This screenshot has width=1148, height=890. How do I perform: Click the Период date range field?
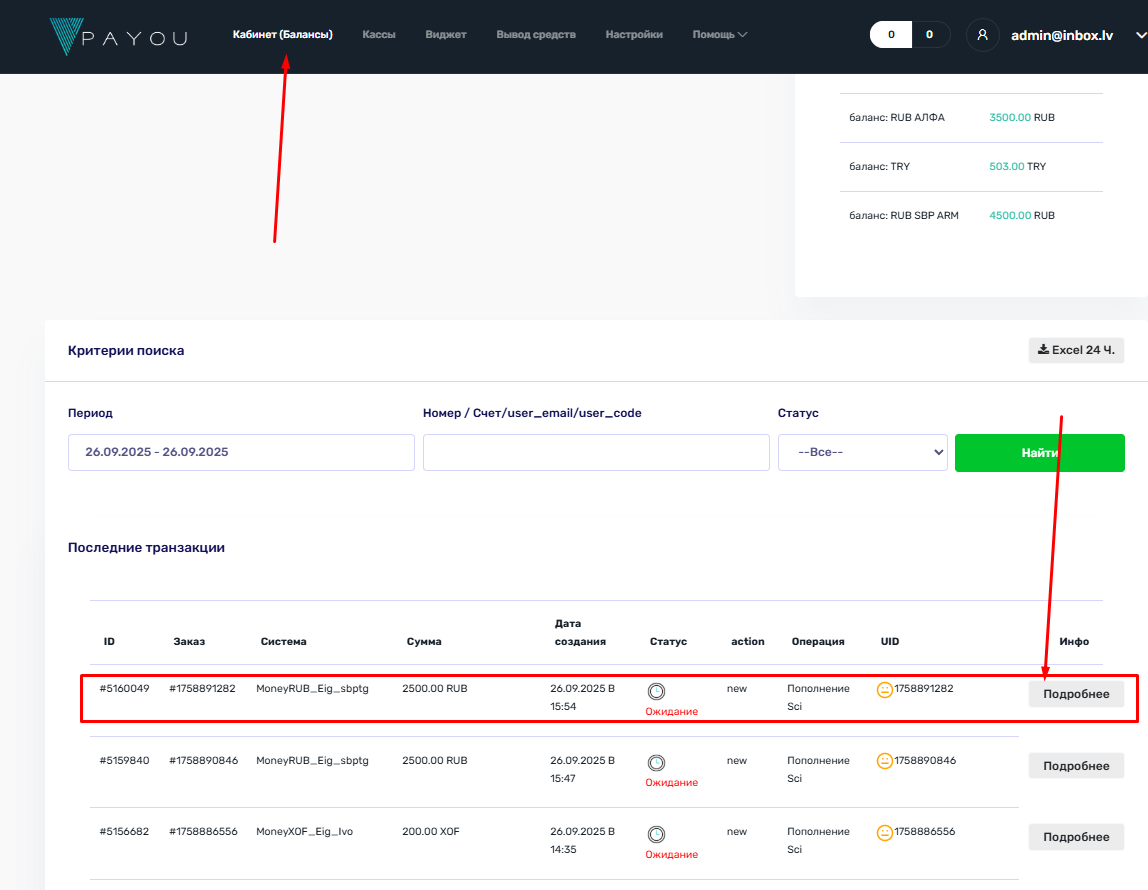(241, 452)
